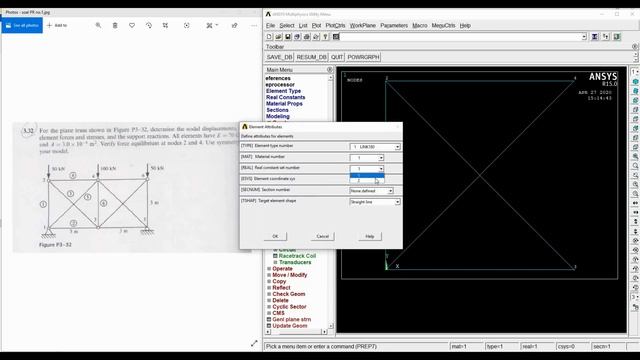Click the command prompt icon beside input box
This screenshot has height=360, width=640.
(336, 37)
